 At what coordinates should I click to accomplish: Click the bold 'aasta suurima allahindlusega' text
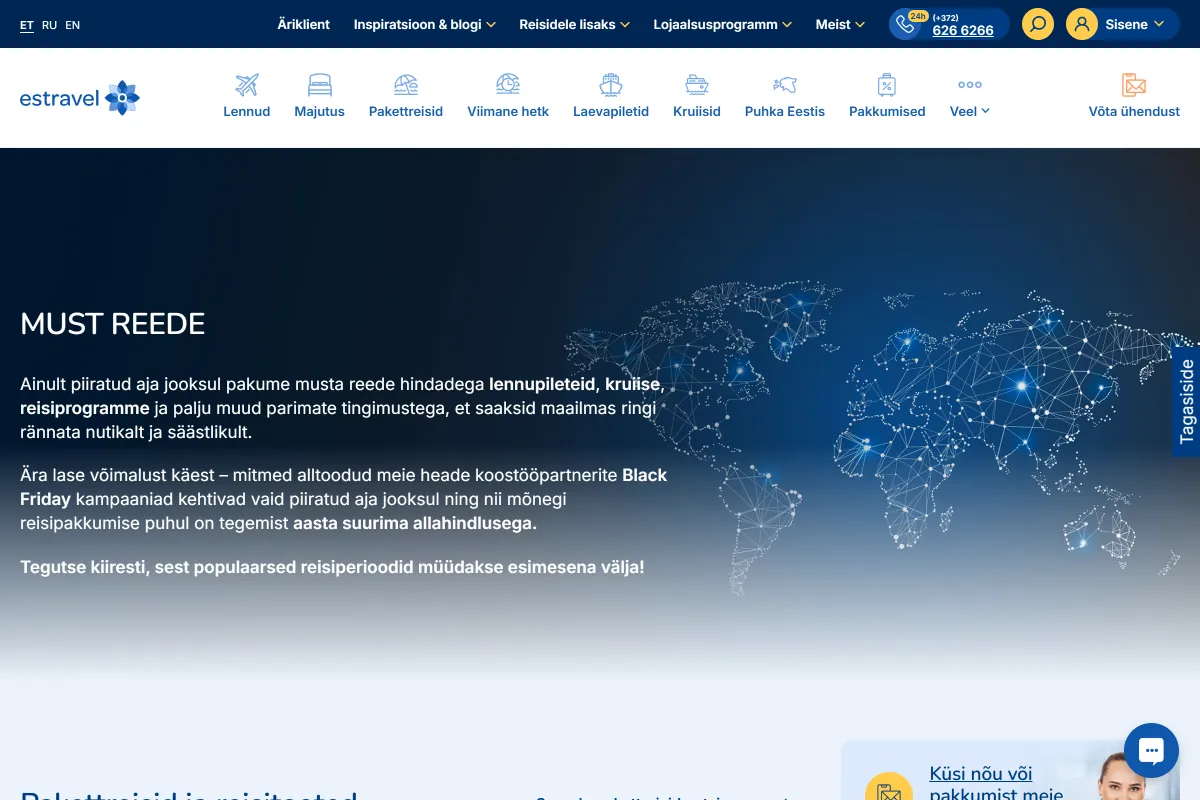[x=415, y=523]
